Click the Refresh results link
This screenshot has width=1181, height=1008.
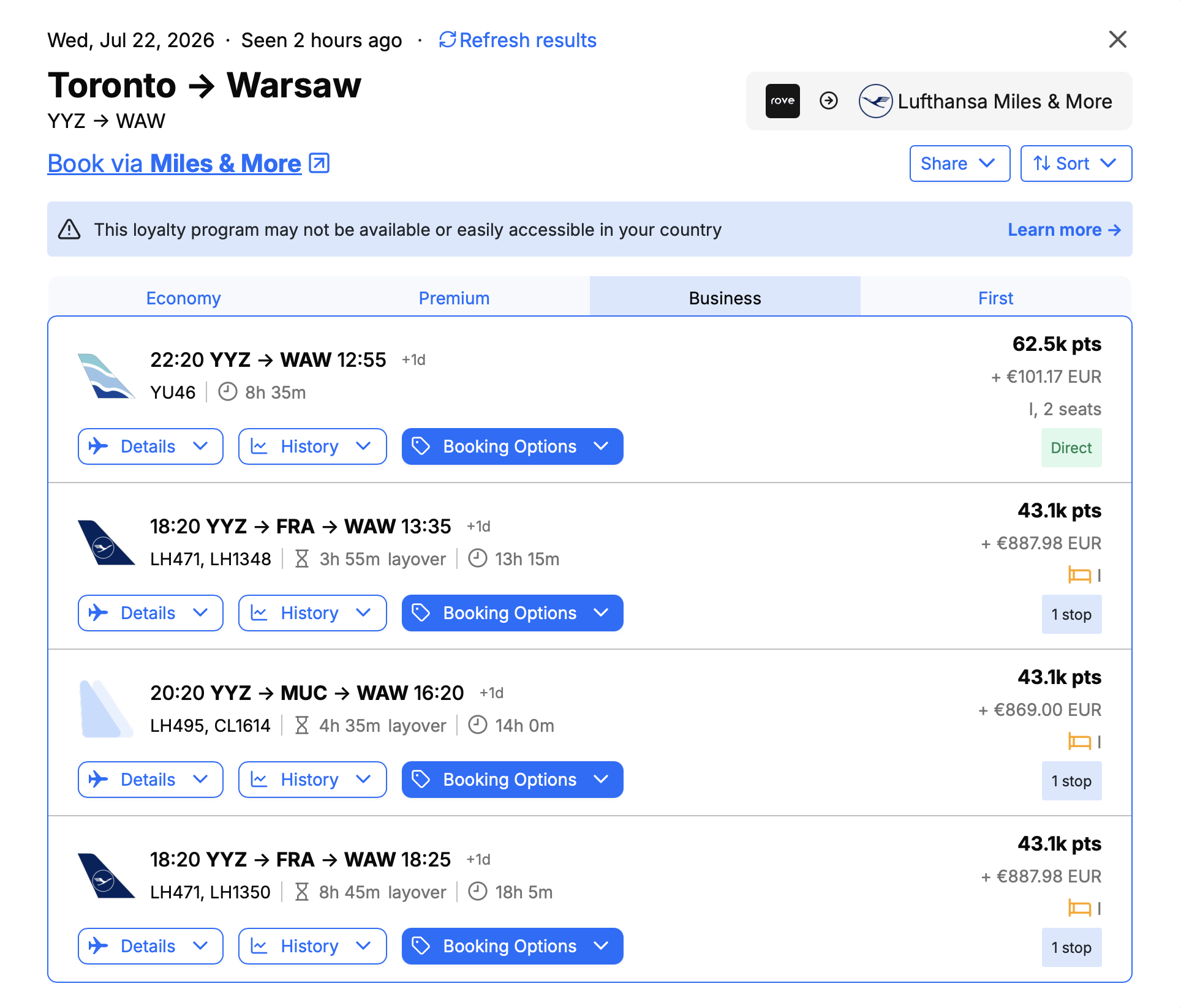518,40
